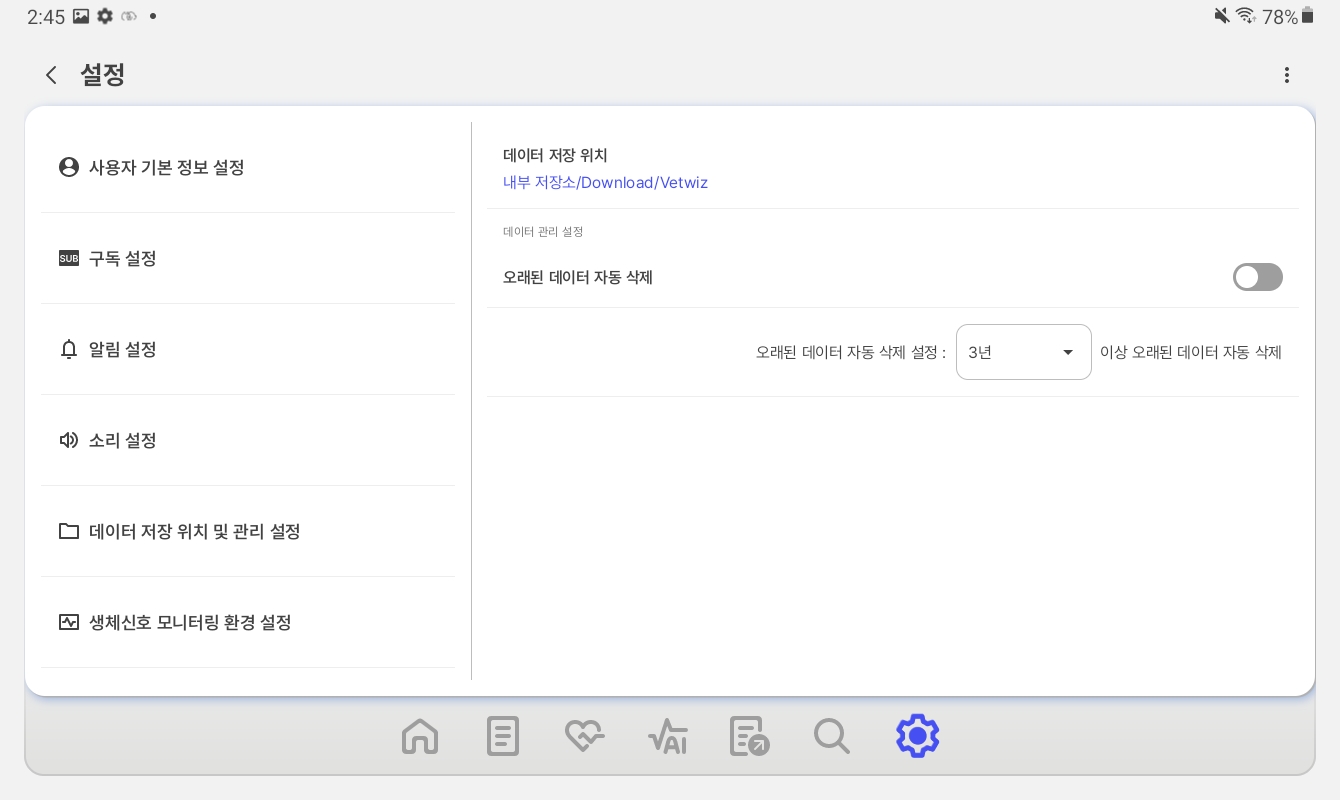This screenshot has width=1340, height=800.
Task: Go back using the arrow beside 설정
Action: [x=51, y=75]
